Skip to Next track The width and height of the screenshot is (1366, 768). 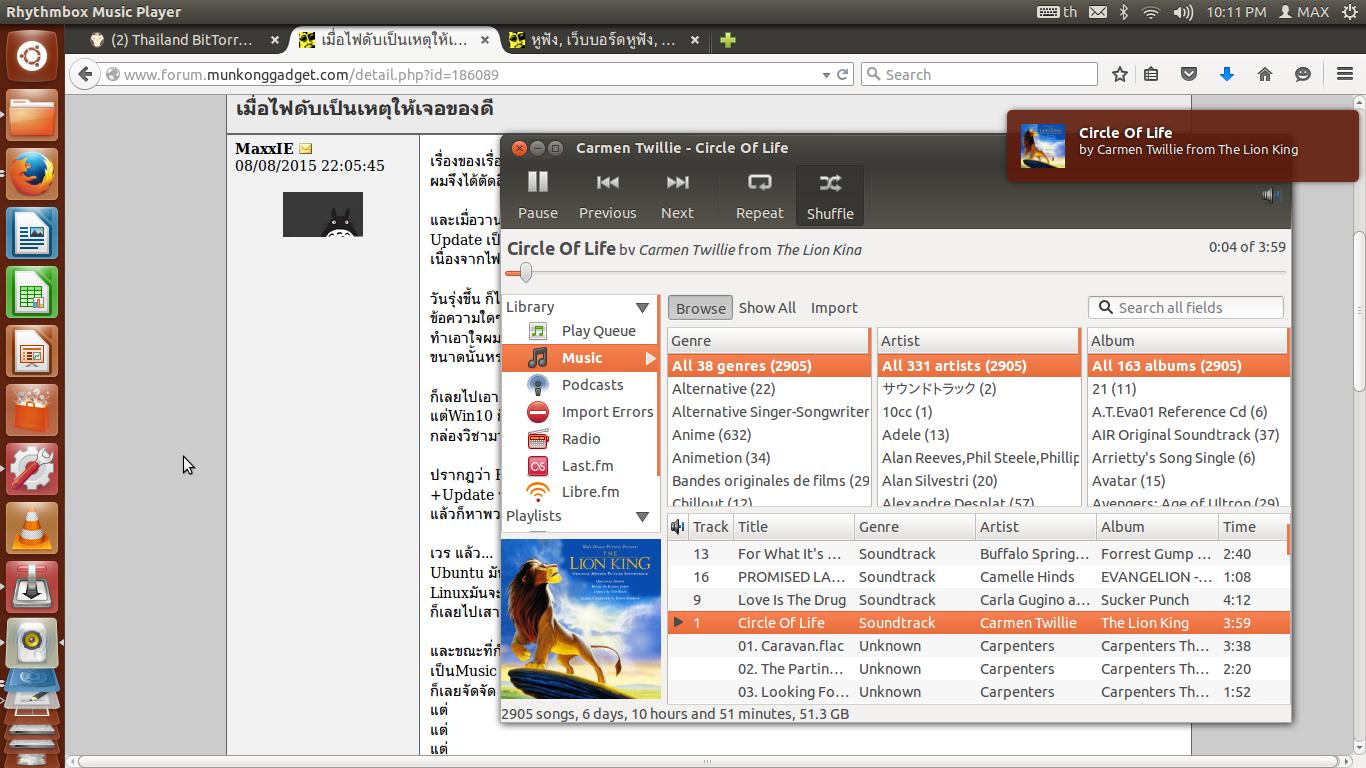tap(677, 195)
